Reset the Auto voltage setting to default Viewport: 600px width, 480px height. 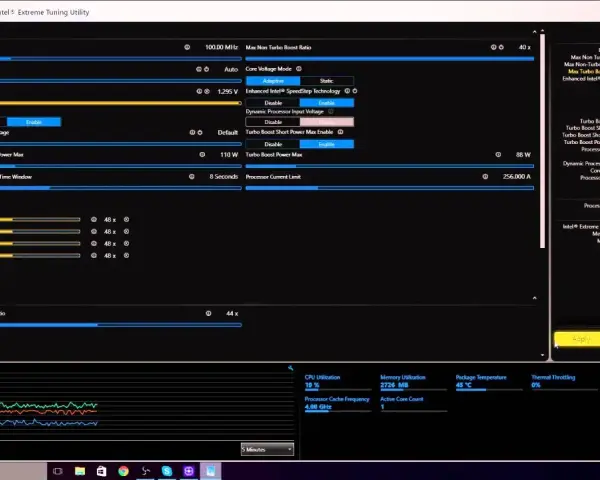point(207,69)
